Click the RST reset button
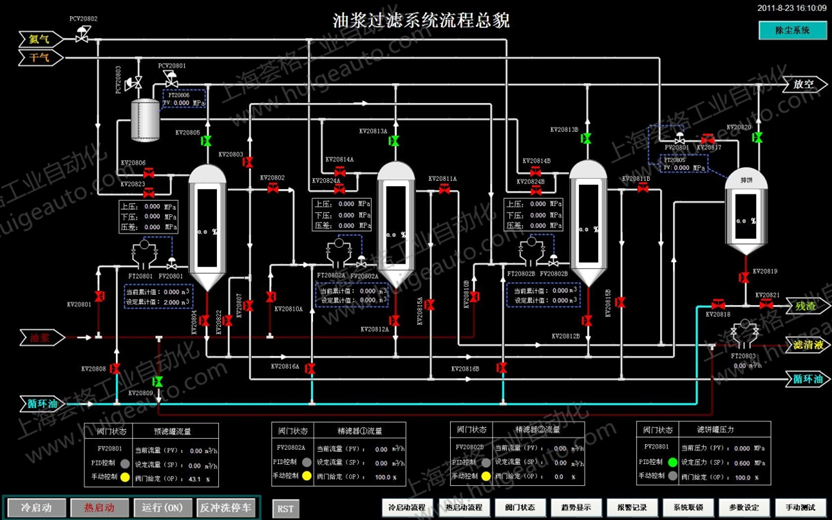Image resolution: width=832 pixels, height=520 pixels. coord(285,508)
